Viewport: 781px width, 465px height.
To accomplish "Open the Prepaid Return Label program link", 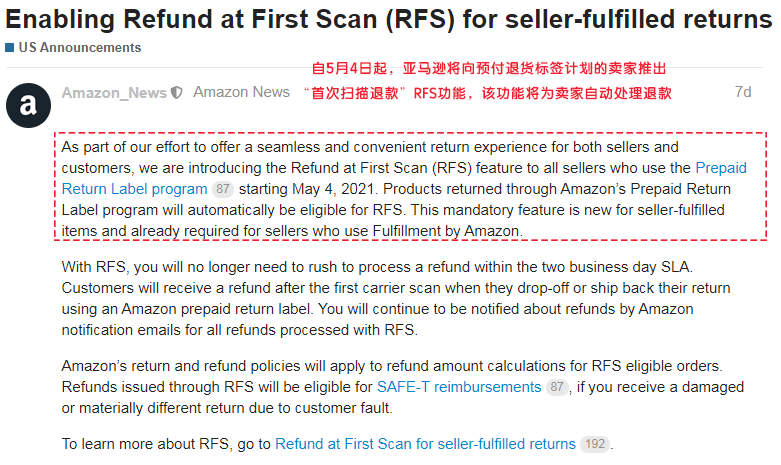I will pos(134,188).
